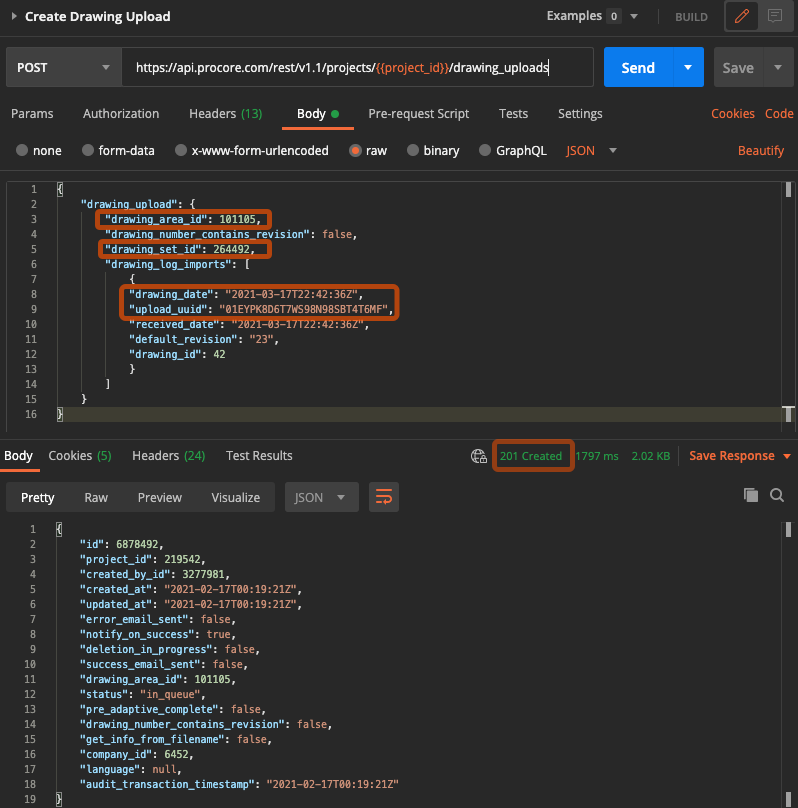Switch to response Headers (24) tab
The width and height of the screenshot is (798, 808).
pos(168,456)
